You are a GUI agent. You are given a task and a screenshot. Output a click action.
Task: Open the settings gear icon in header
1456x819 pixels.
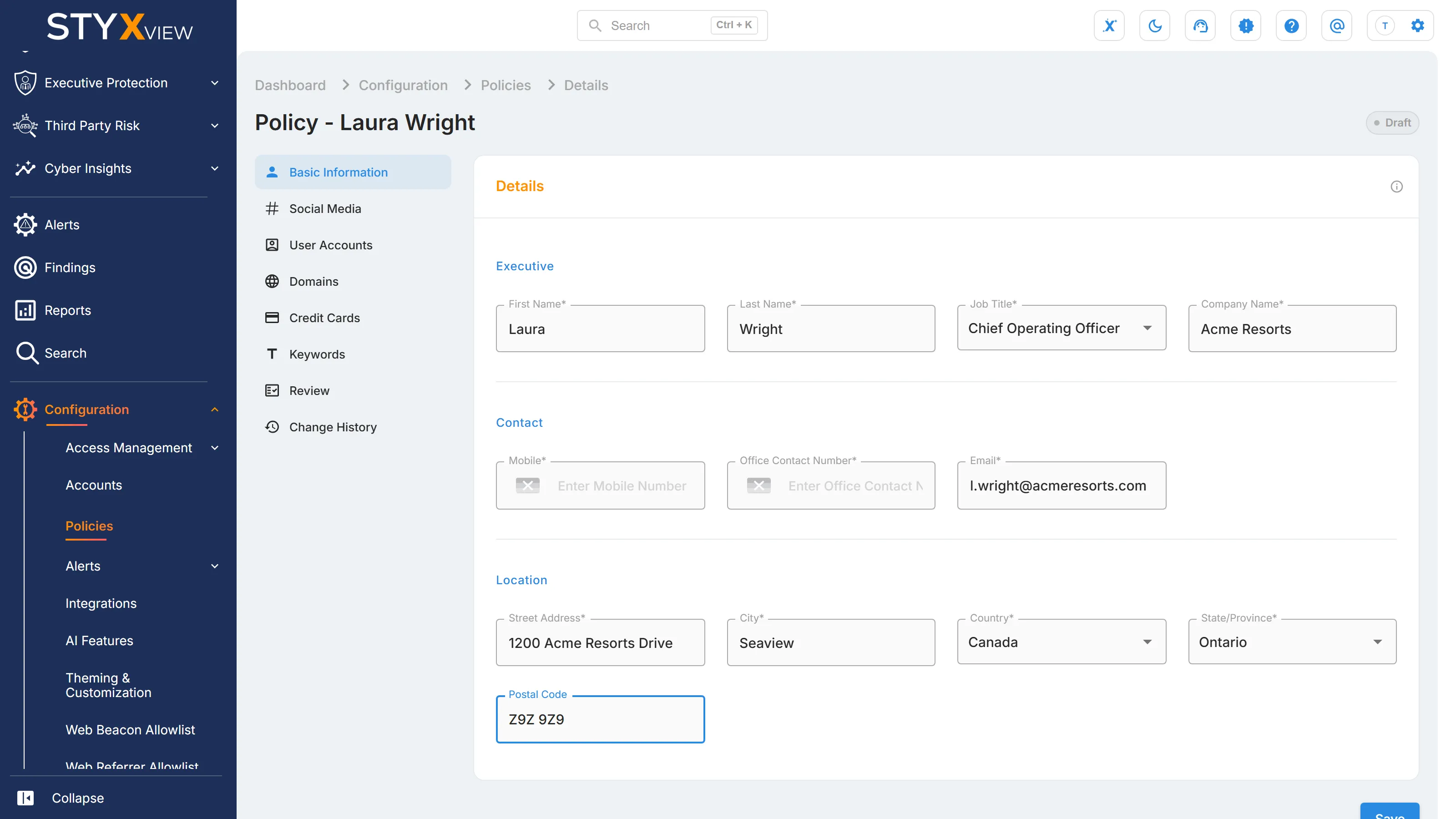pyautogui.click(x=1418, y=25)
